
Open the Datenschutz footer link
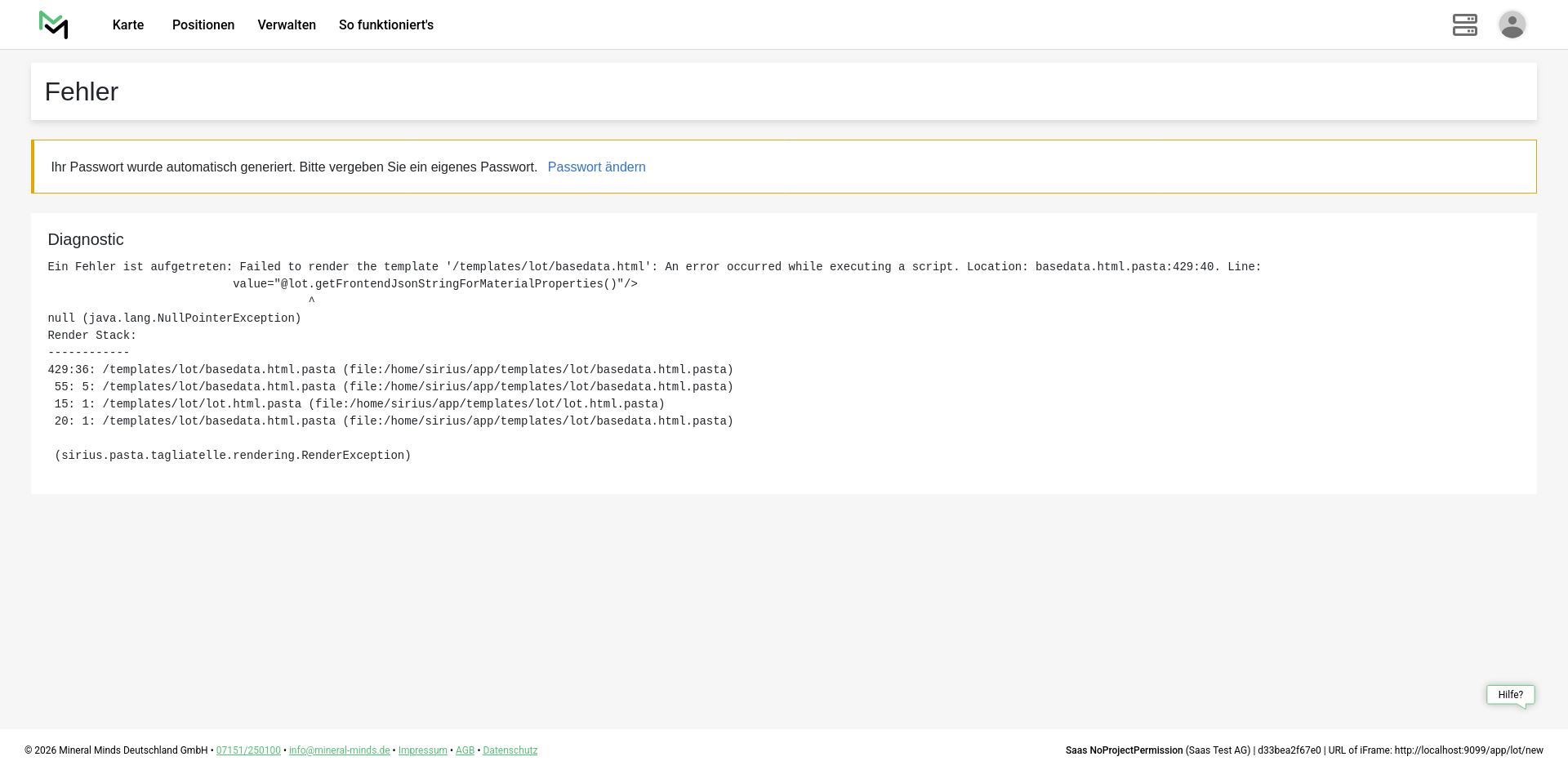(510, 750)
